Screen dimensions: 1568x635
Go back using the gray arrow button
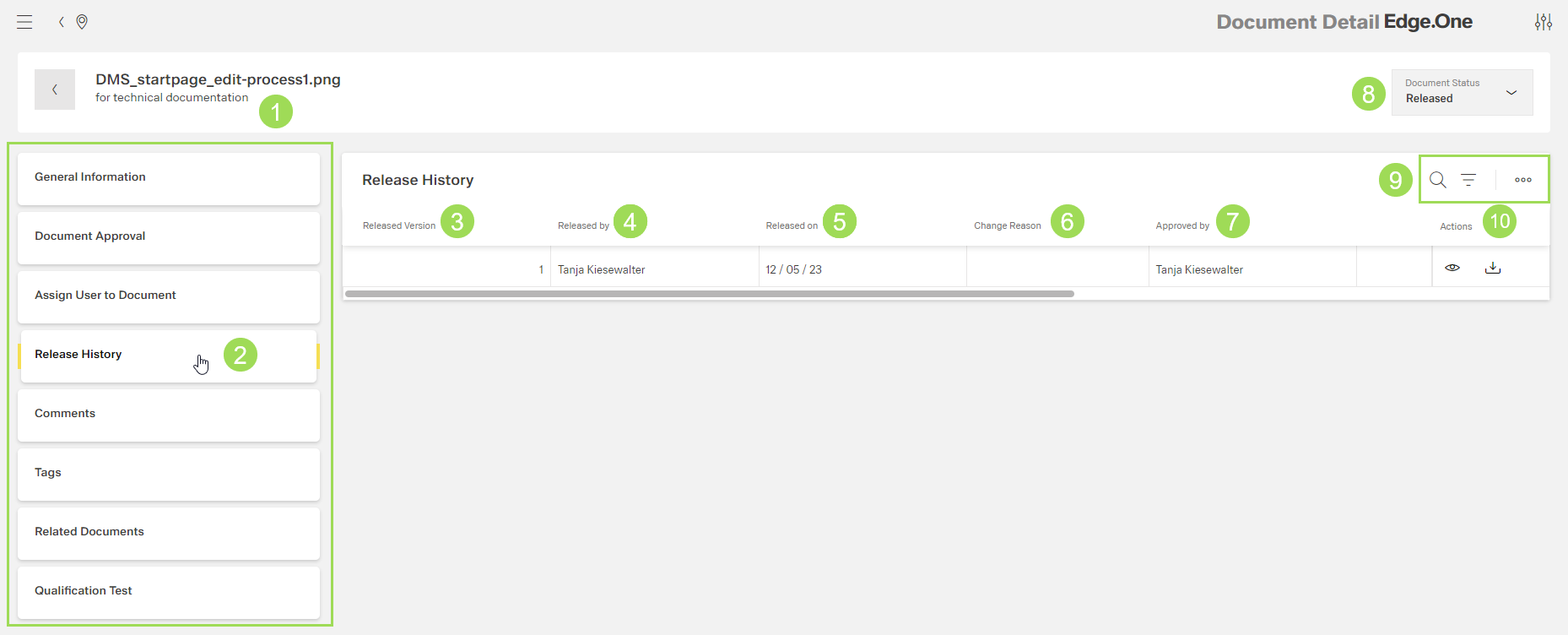coord(55,90)
